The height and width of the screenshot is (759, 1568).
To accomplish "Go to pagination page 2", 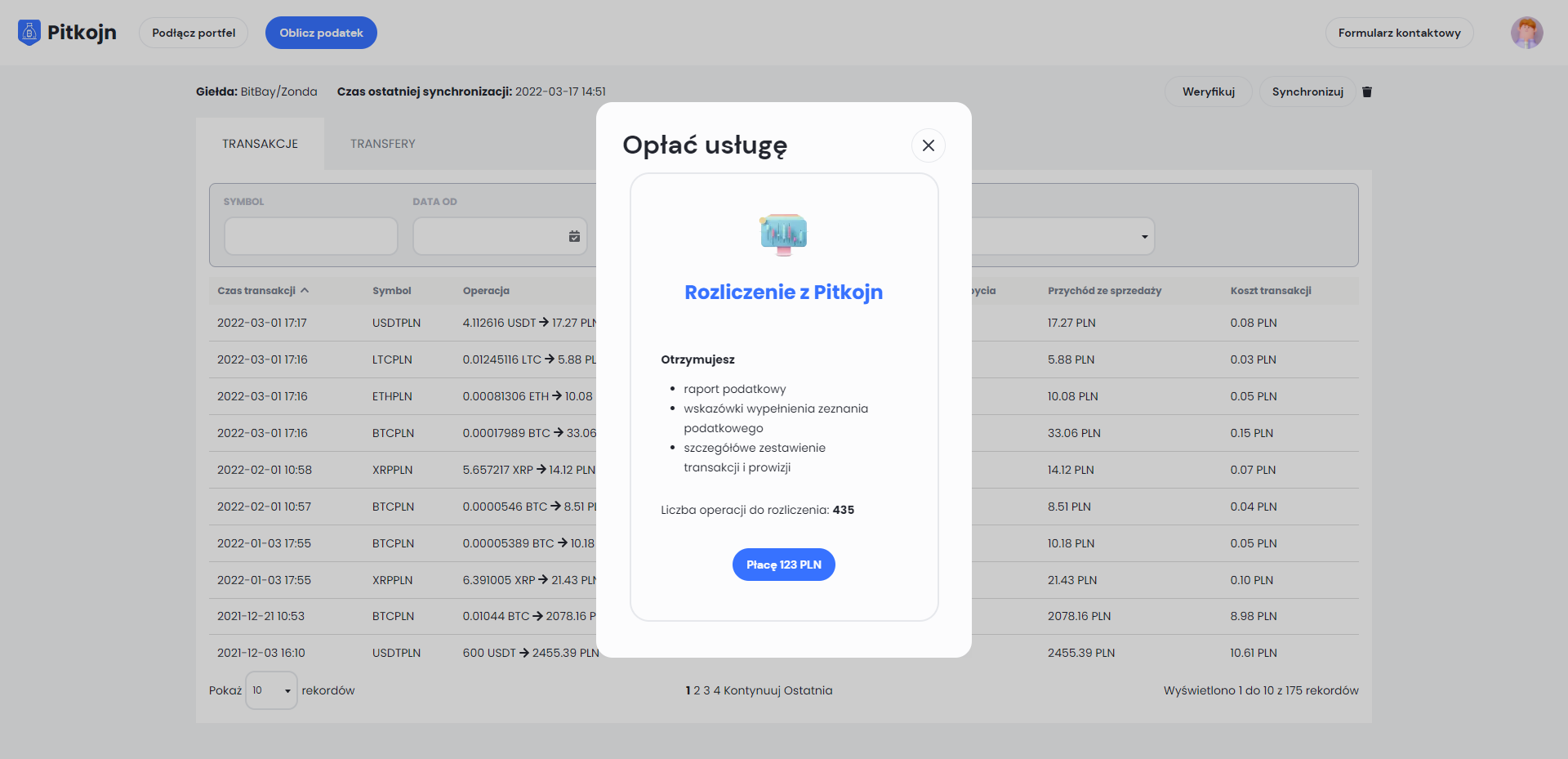I will click(697, 690).
